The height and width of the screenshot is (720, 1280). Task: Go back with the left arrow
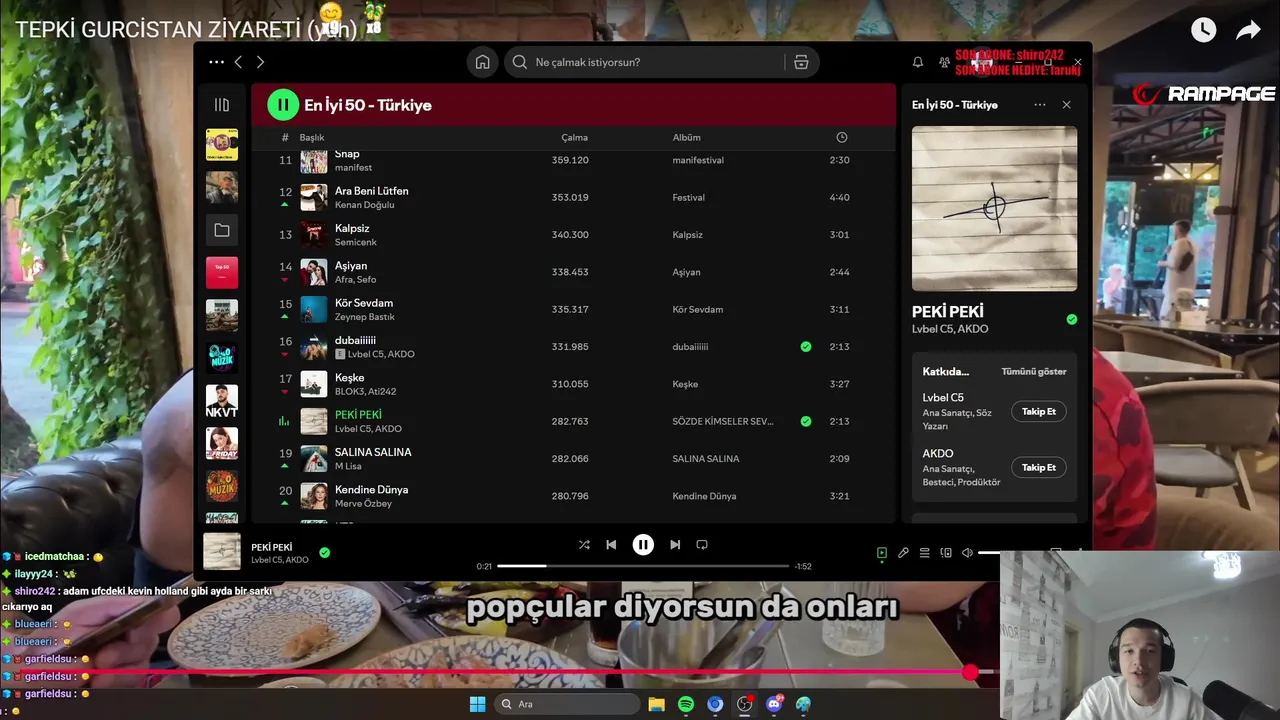click(x=238, y=62)
